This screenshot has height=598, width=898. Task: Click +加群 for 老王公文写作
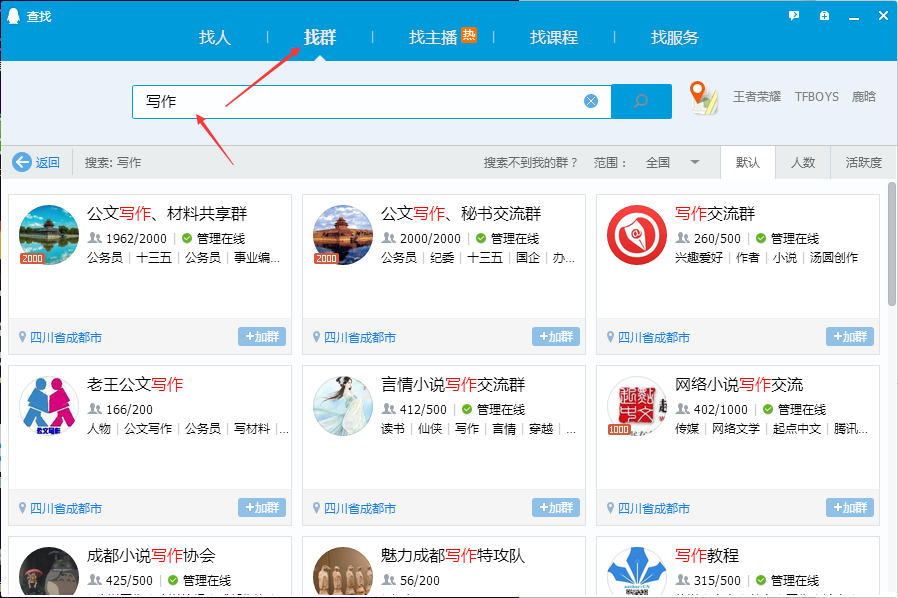[x=262, y=507]
